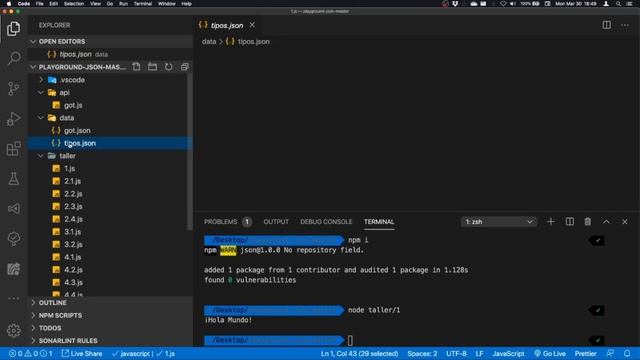
Task: Close the tipos.json editor tab
Action: pos(252,25)
